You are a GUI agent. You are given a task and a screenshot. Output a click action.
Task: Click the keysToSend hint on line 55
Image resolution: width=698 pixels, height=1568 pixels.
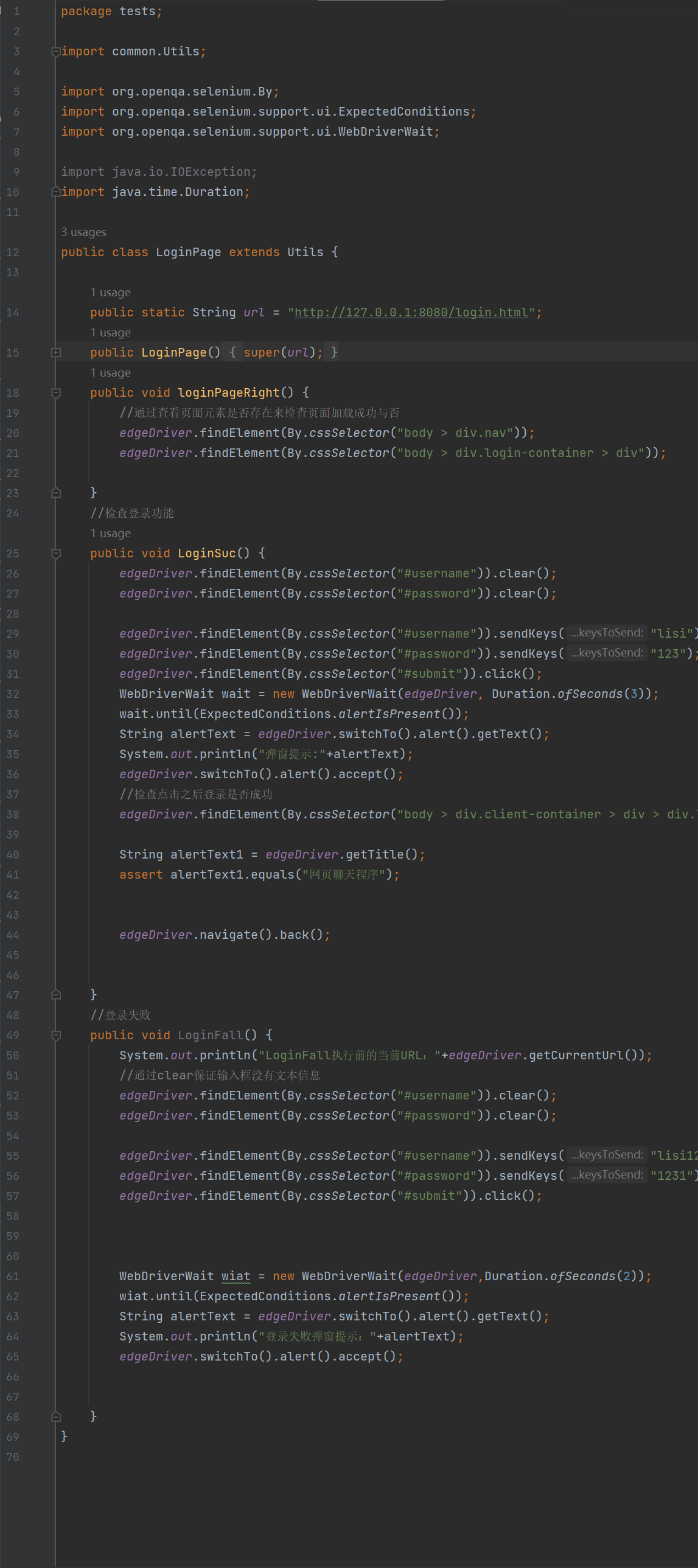click(x=607, y=1155)
